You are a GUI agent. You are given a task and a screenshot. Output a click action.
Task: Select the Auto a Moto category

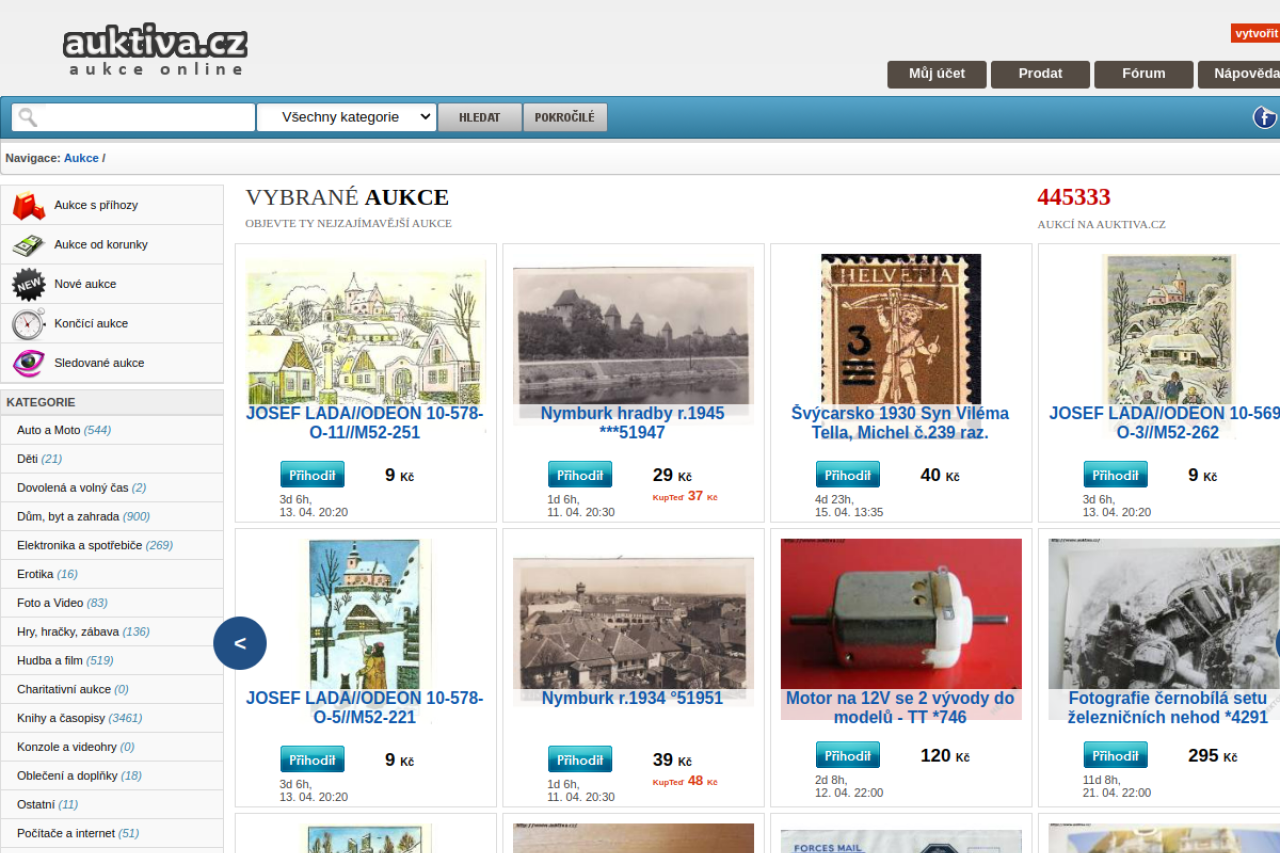[48, 430]
